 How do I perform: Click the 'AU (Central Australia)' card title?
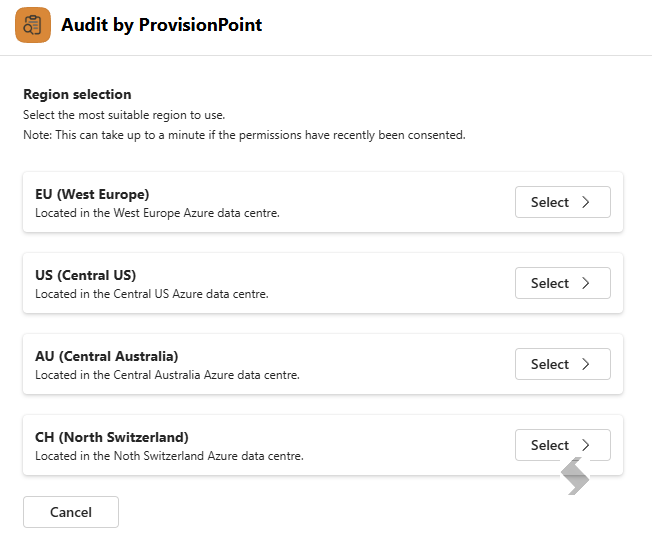tap(106, 356)
